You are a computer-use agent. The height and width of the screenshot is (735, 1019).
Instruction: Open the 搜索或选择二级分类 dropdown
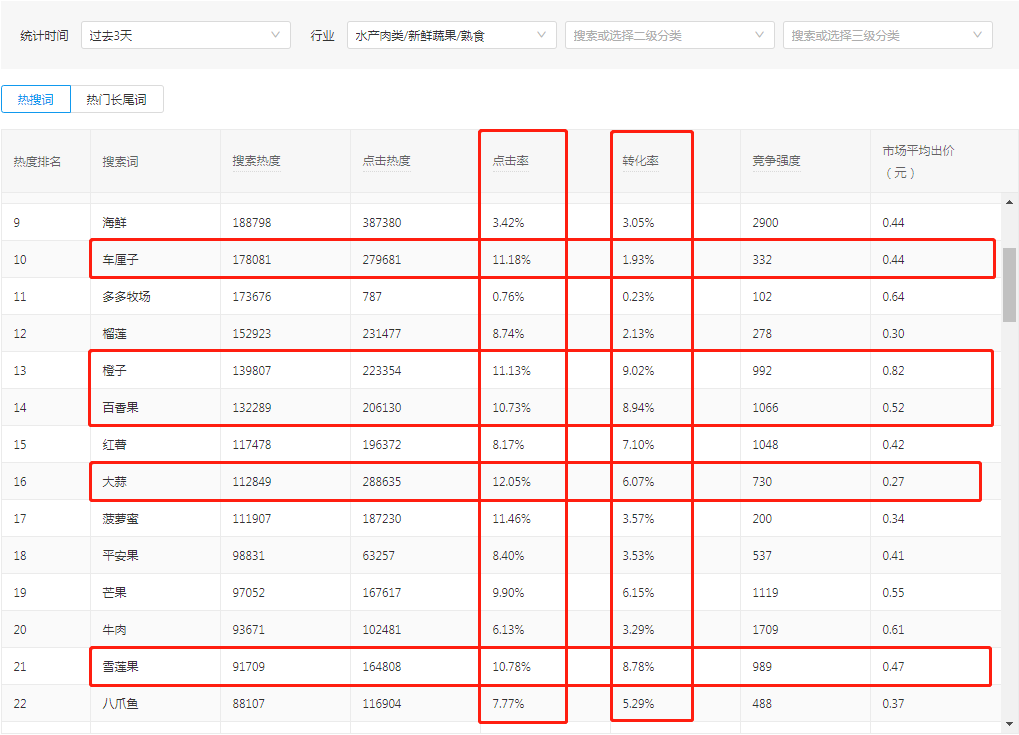coord(669,35)
